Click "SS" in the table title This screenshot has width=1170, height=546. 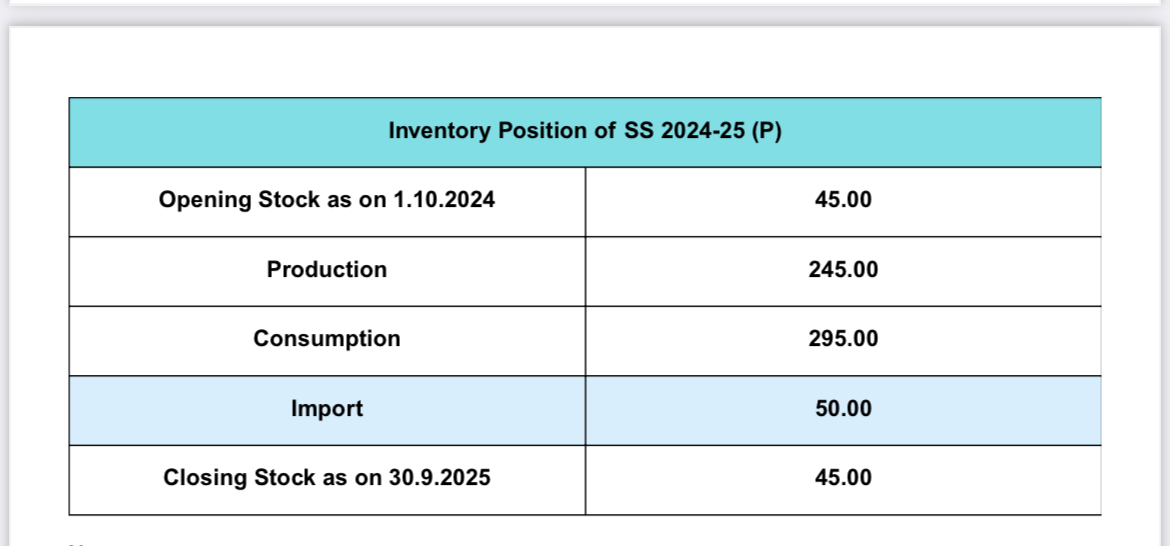[x=638, y=132]
